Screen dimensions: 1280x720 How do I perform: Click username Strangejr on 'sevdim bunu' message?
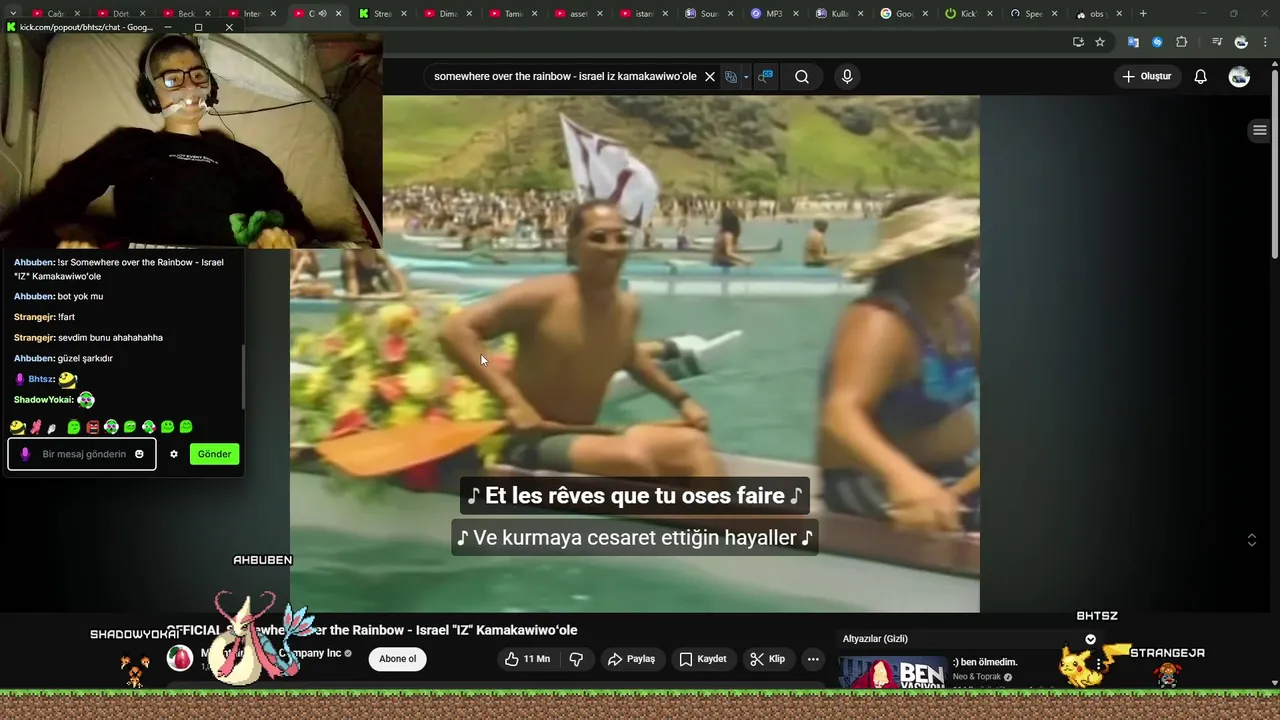(x=34, y=338)
